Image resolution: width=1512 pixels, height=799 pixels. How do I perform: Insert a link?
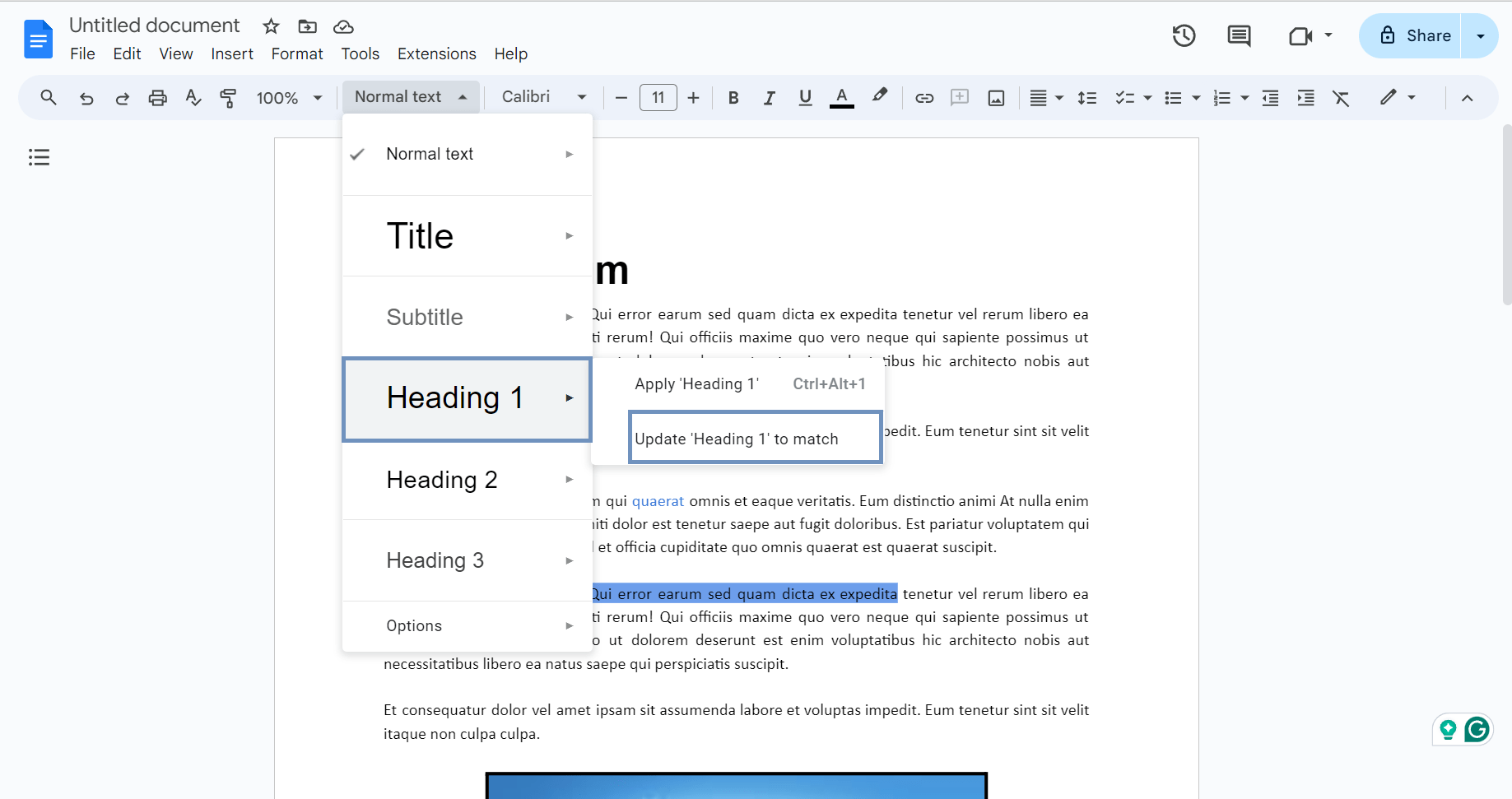pyautogui.click(x=923, y=97)
